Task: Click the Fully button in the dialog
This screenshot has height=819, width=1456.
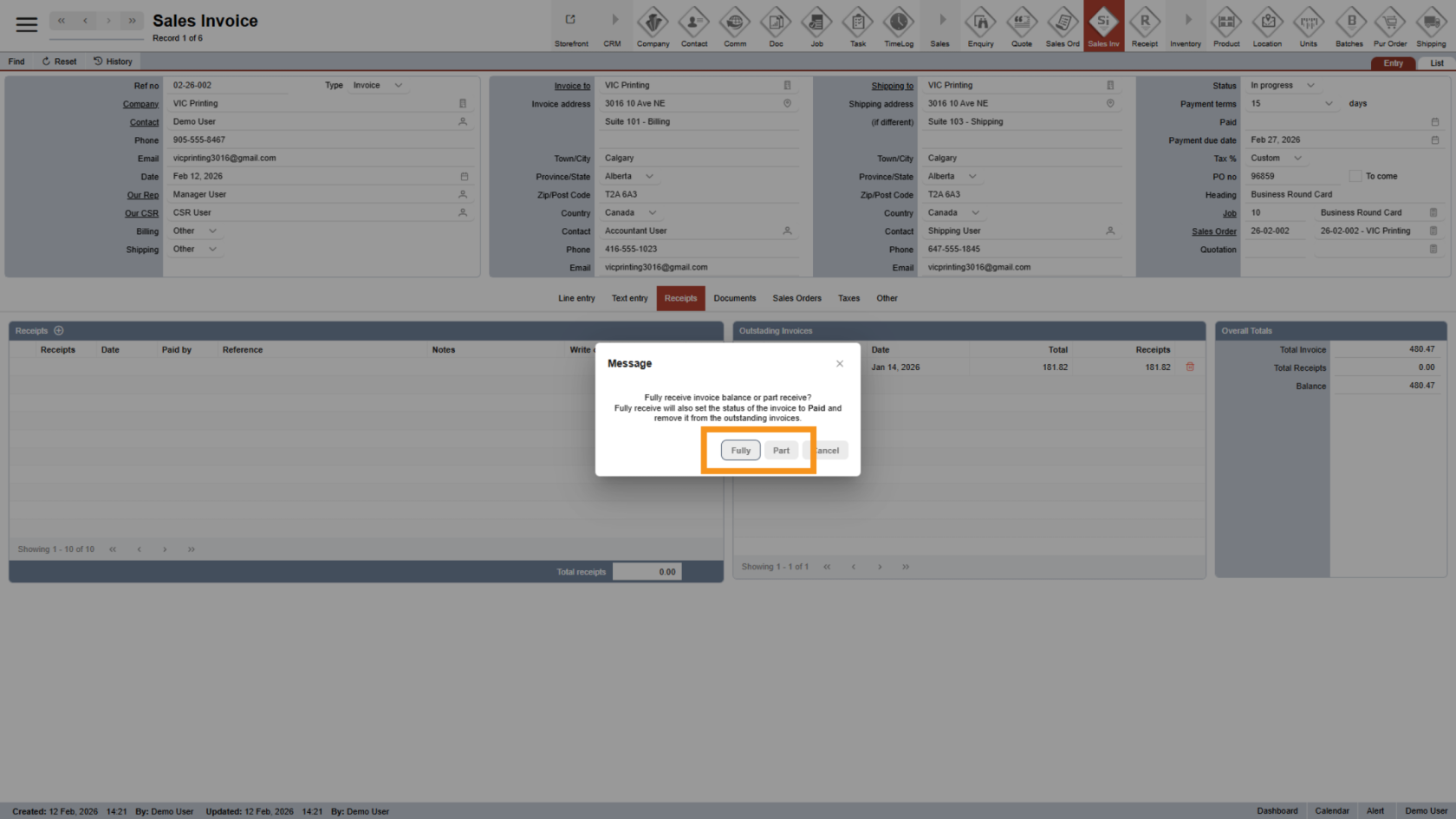Action: pyautogui.click(x=740, y=450)
